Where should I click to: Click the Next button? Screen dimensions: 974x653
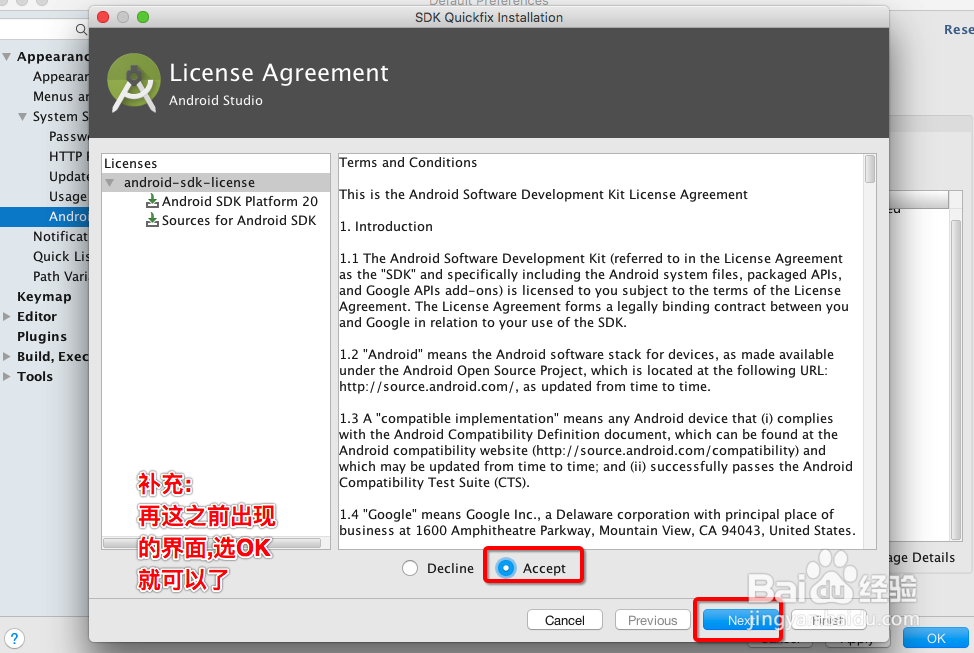point(741,620)
